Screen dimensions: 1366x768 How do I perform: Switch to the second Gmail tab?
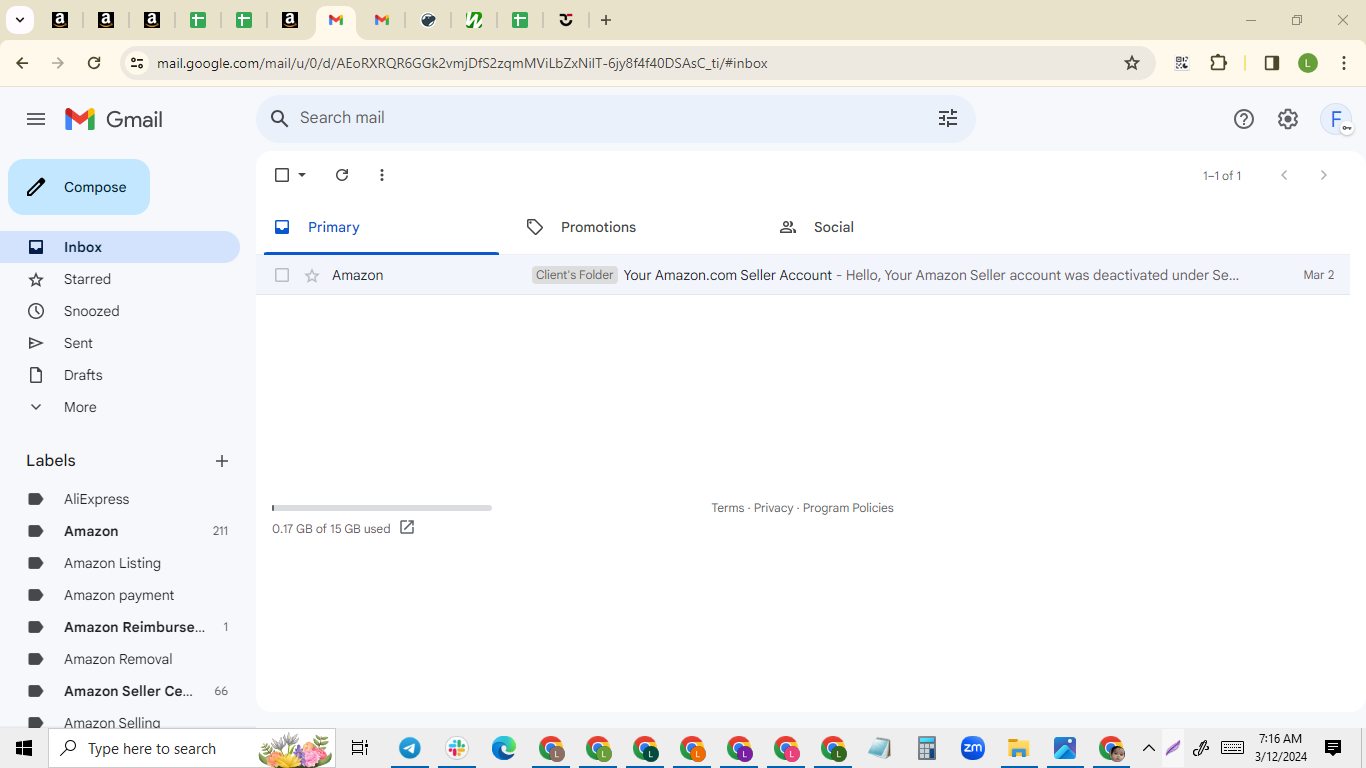[382, 20]
